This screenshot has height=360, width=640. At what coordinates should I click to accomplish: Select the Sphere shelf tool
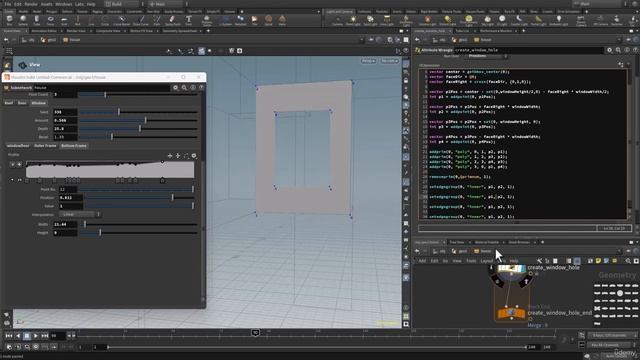(23, 20)
